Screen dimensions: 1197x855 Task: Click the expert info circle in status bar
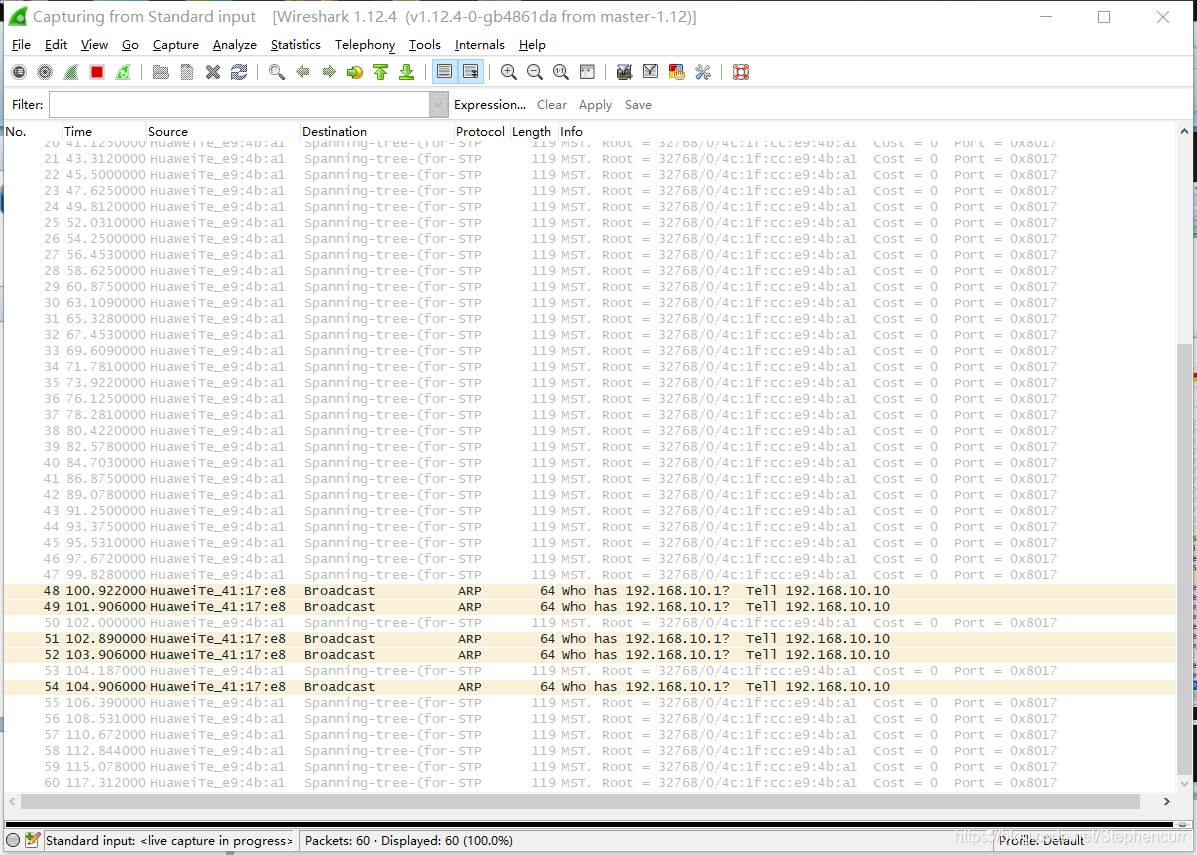click(x=13, y=840)
